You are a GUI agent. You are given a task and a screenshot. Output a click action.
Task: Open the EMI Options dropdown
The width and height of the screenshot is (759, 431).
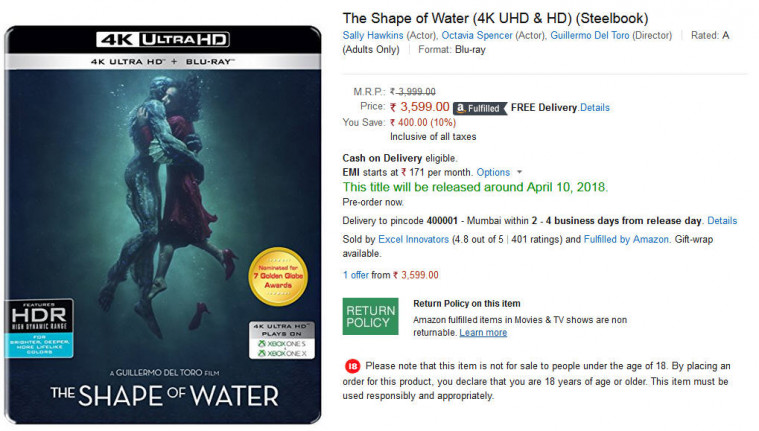click(498, 172)
